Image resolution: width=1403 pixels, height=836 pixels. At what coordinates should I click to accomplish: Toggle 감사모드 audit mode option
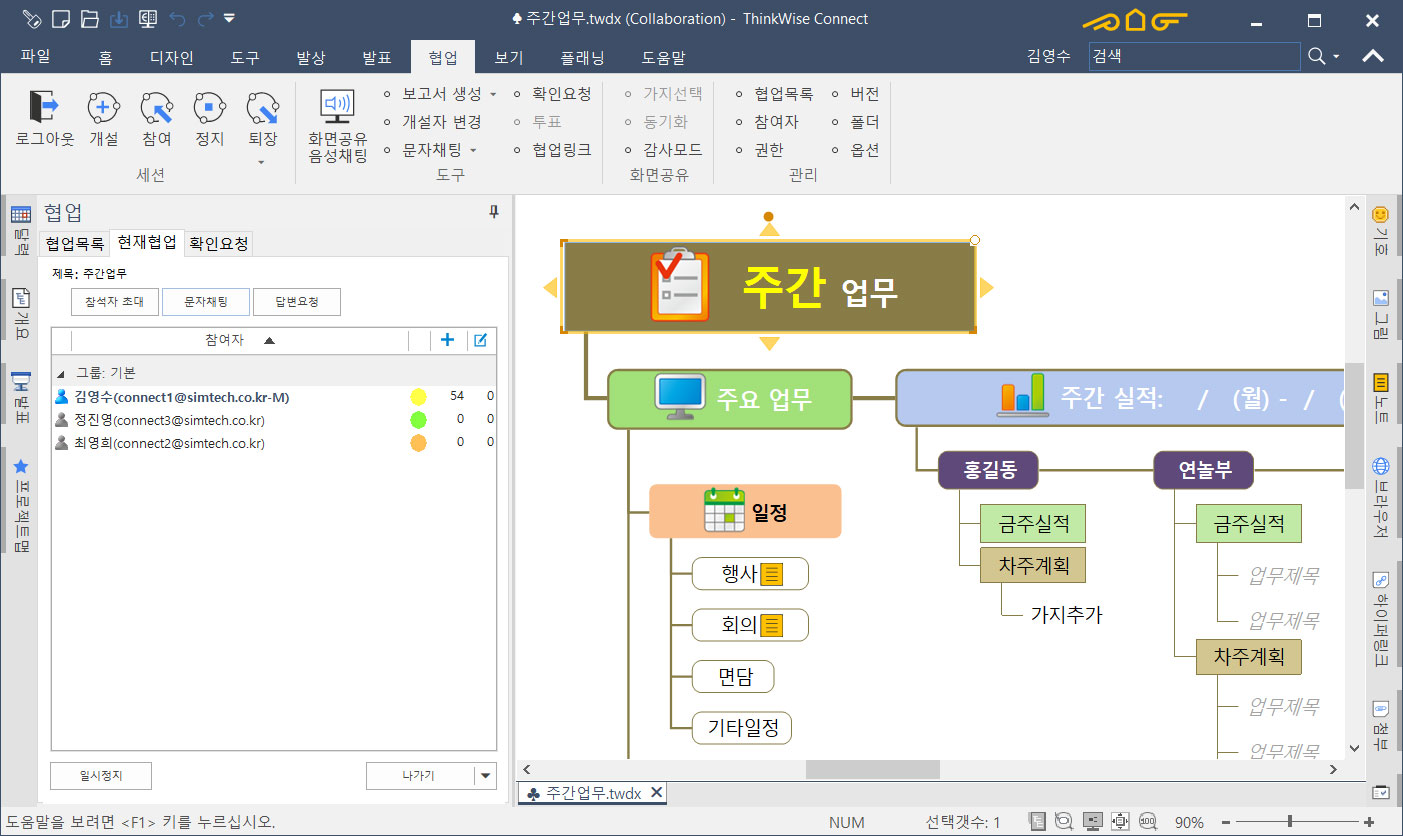[x=663, y=150]
